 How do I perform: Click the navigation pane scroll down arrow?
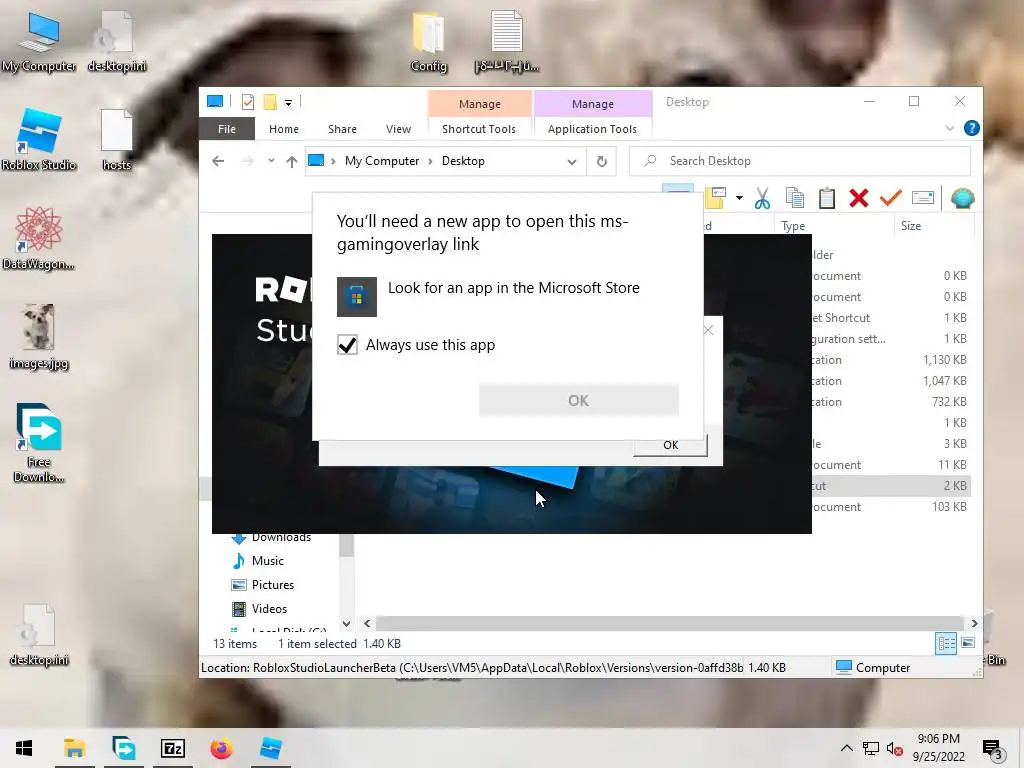pos(347,623)
